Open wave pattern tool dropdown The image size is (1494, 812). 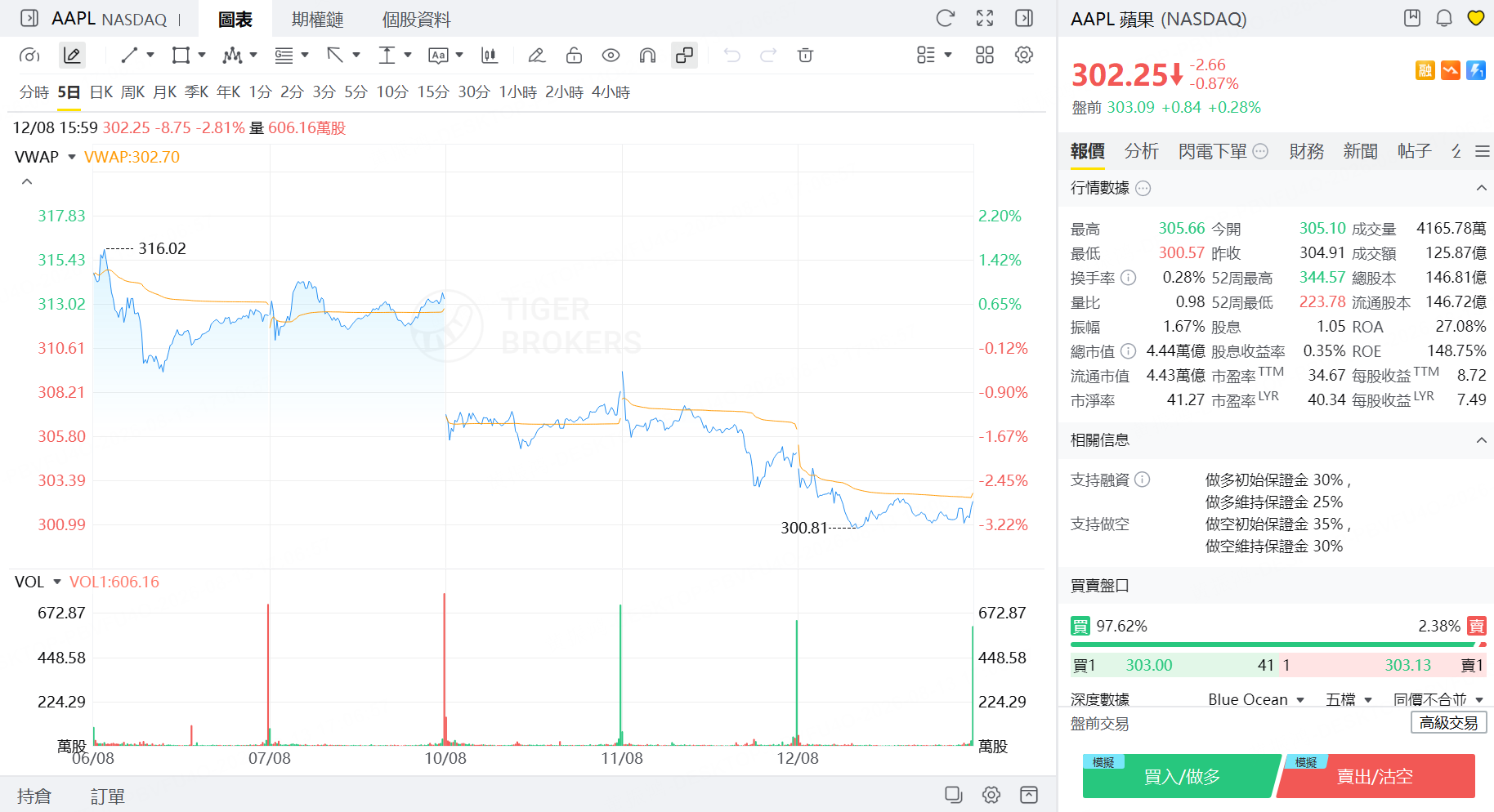pos(253,56)
